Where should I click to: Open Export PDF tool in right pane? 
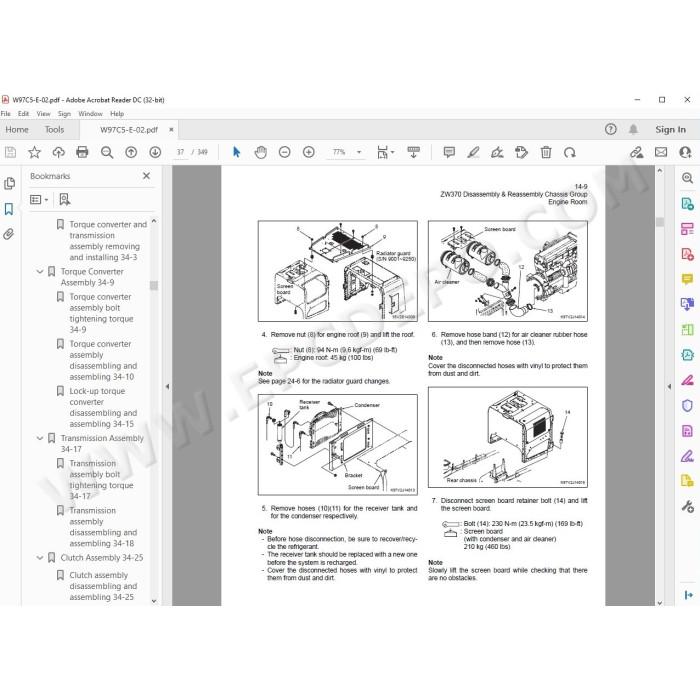coord(688,204)
